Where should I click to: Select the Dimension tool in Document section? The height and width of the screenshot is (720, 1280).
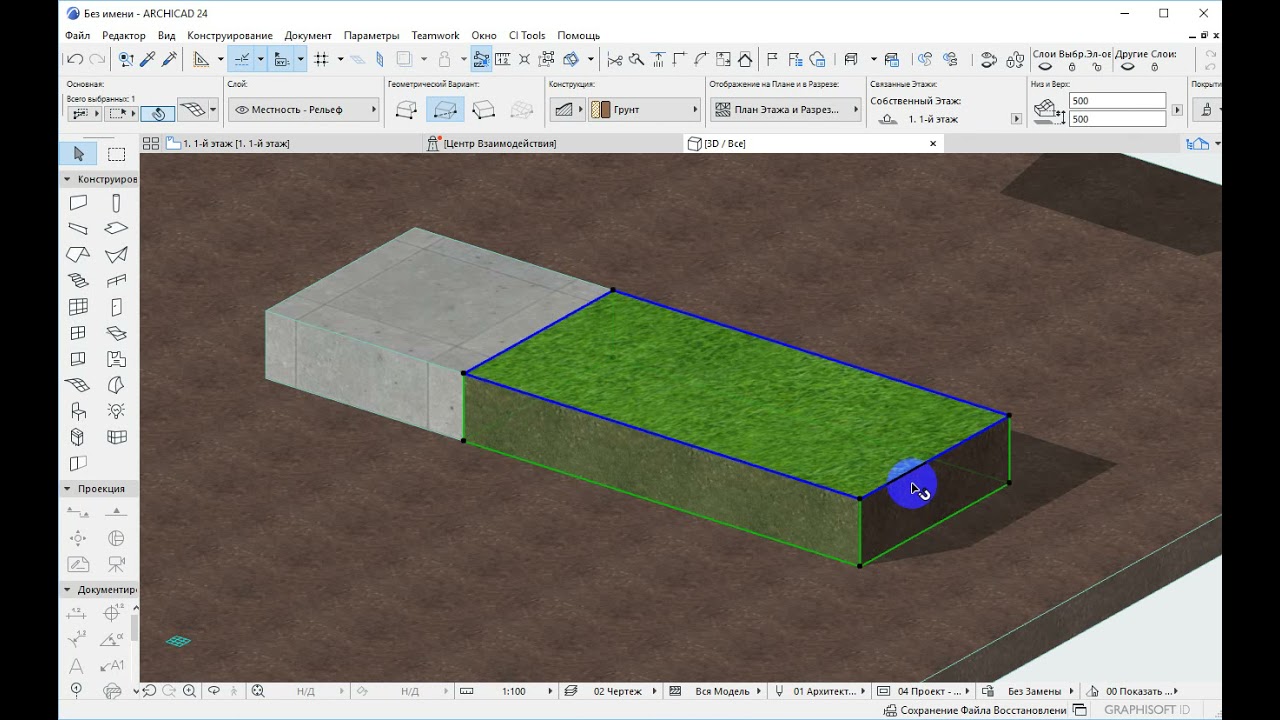pyautogui.click(x=79, y=613)
